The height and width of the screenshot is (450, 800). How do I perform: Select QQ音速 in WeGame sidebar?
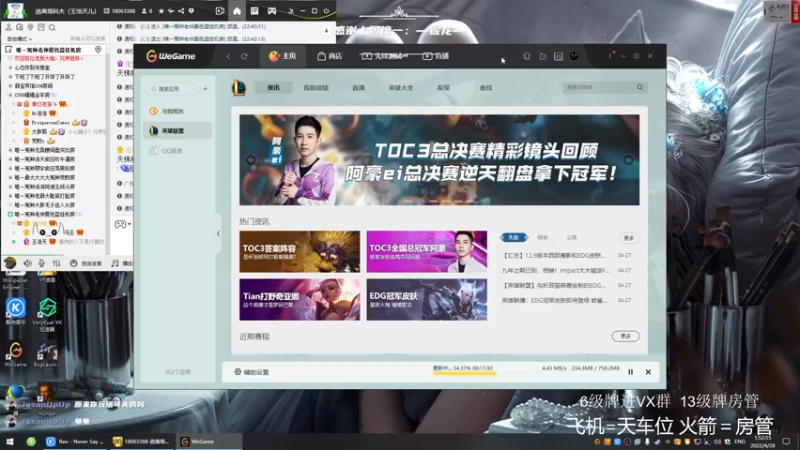(x=177, y=151)
